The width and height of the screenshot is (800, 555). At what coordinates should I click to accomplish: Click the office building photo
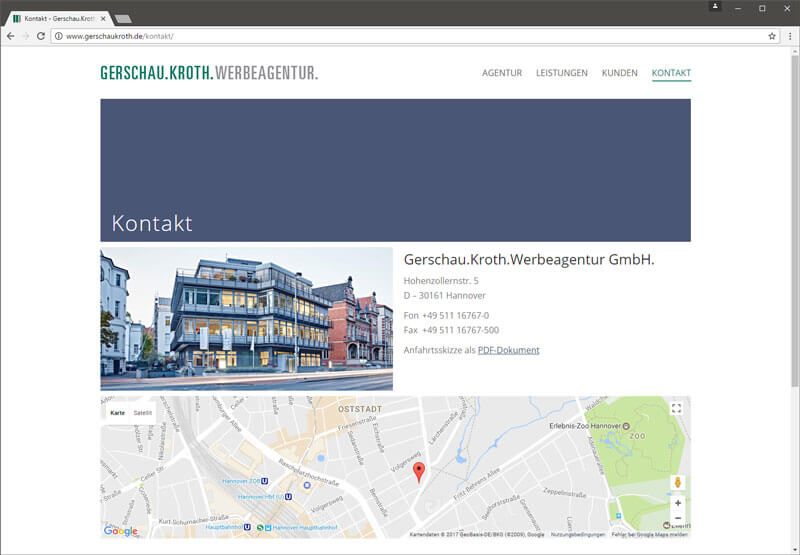pos(246,319)
